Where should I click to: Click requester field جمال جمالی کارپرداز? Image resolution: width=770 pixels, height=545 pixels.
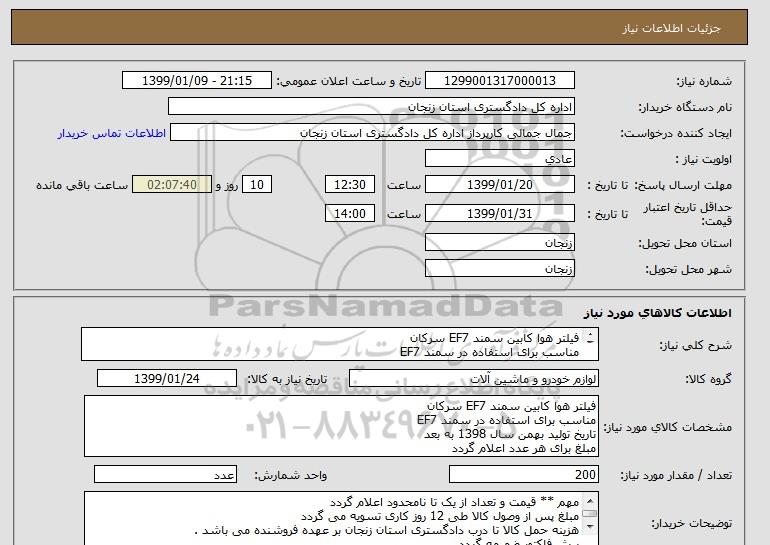coord(372,133)
